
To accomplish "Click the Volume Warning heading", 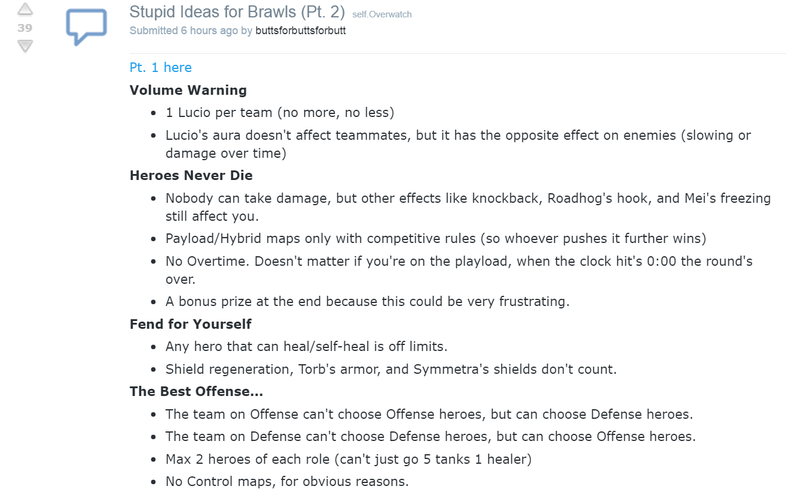I will (188, 90).
